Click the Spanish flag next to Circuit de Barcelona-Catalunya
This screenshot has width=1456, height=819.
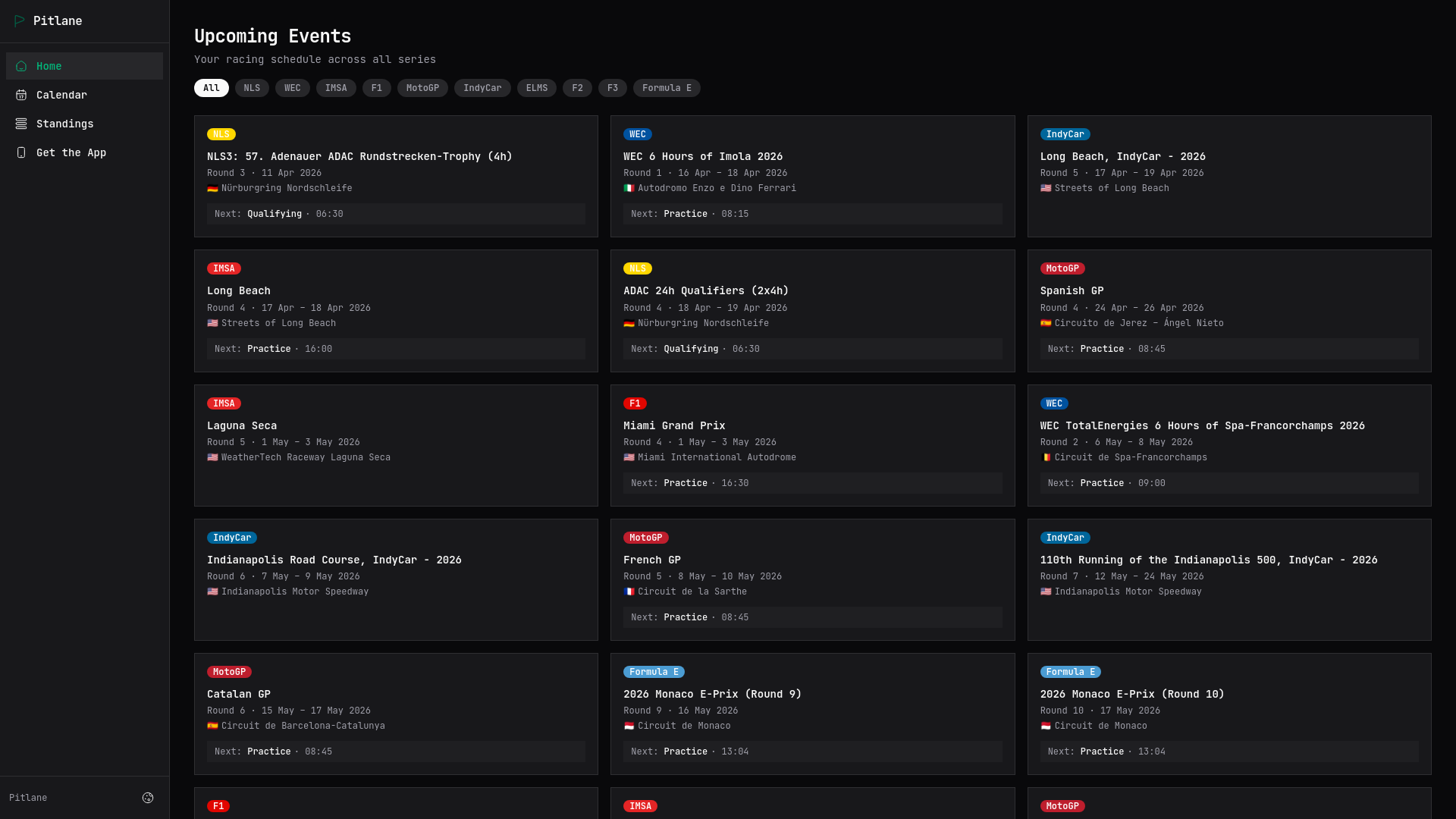(212, 726)
